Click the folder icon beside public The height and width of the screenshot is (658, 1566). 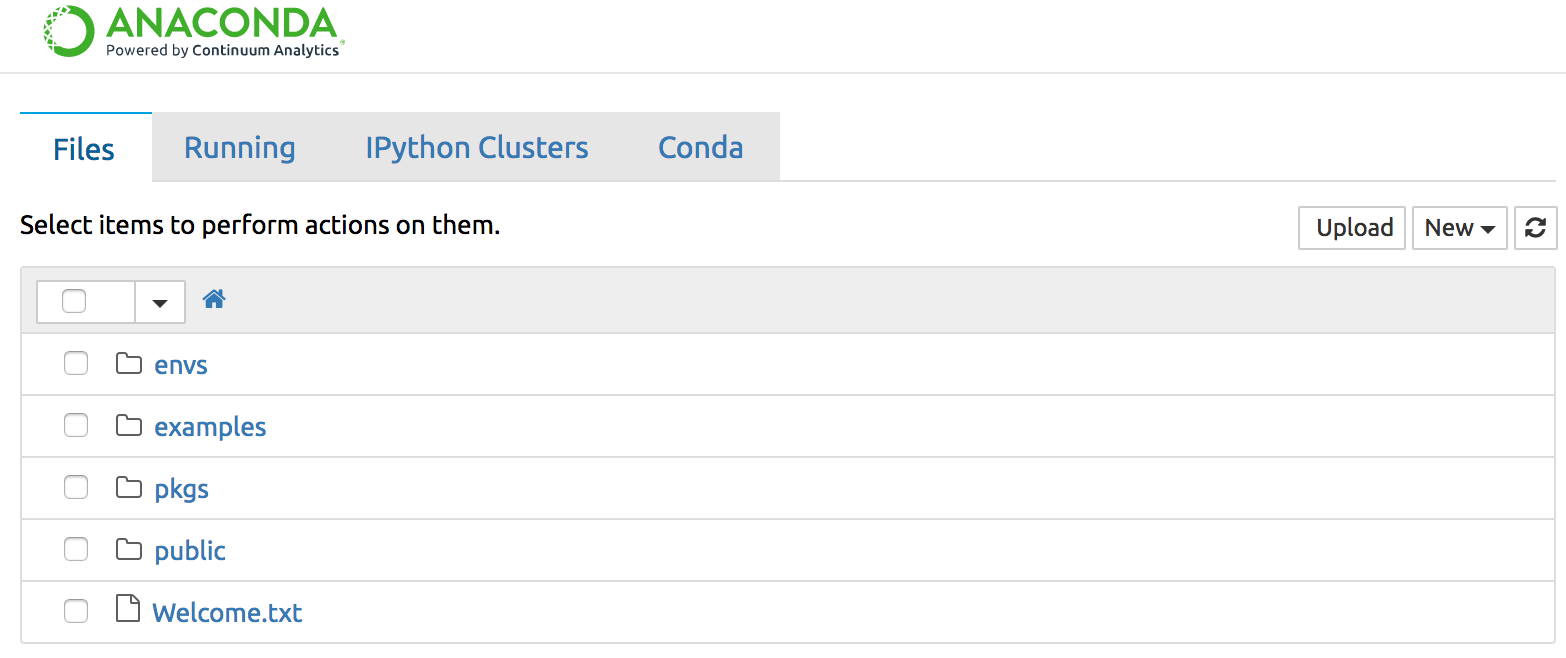pos(128,549)
